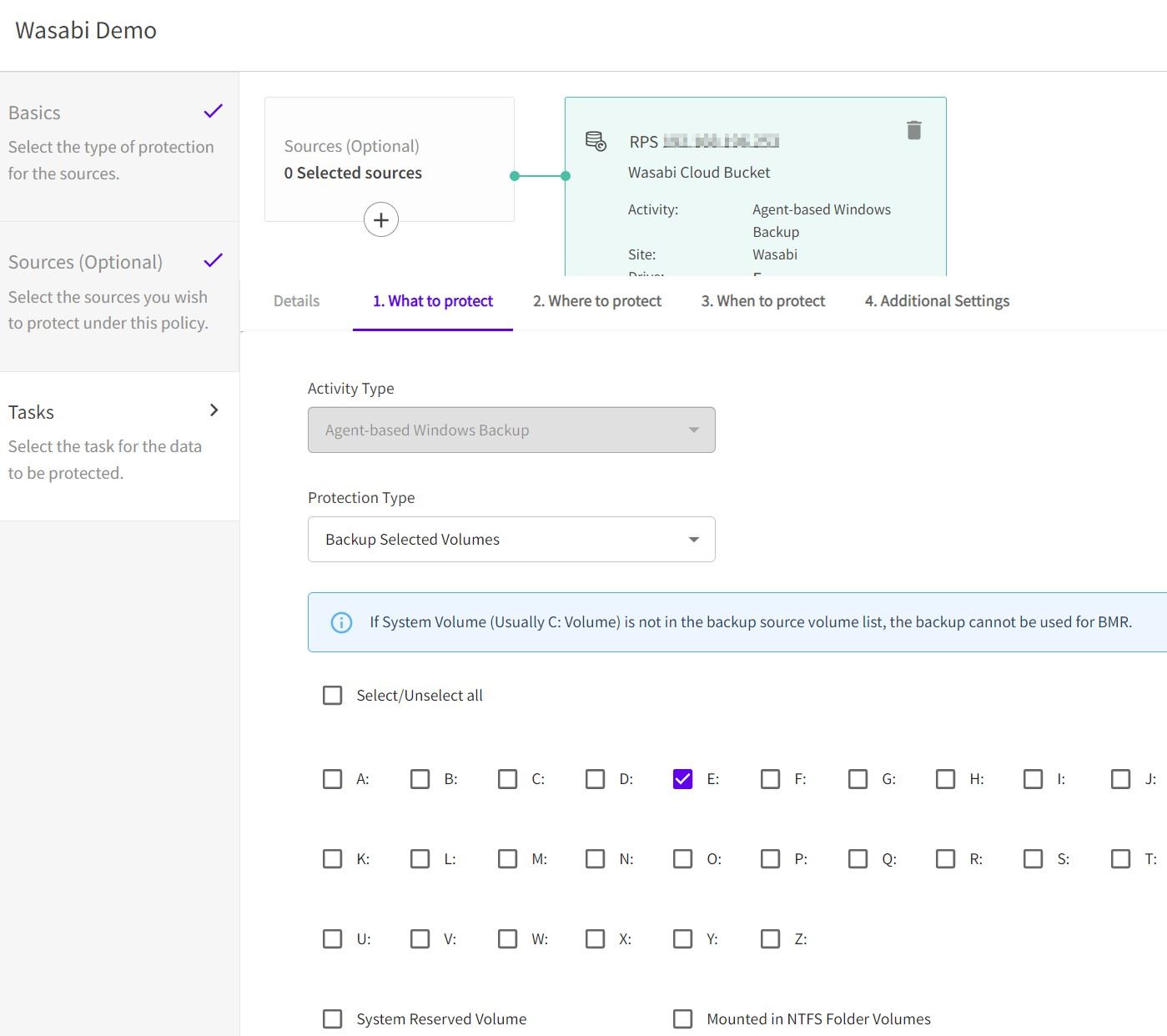Delete the RPS task with trash icon
The height and width of the screenshot is (1036, 1167).
point(914,130)
